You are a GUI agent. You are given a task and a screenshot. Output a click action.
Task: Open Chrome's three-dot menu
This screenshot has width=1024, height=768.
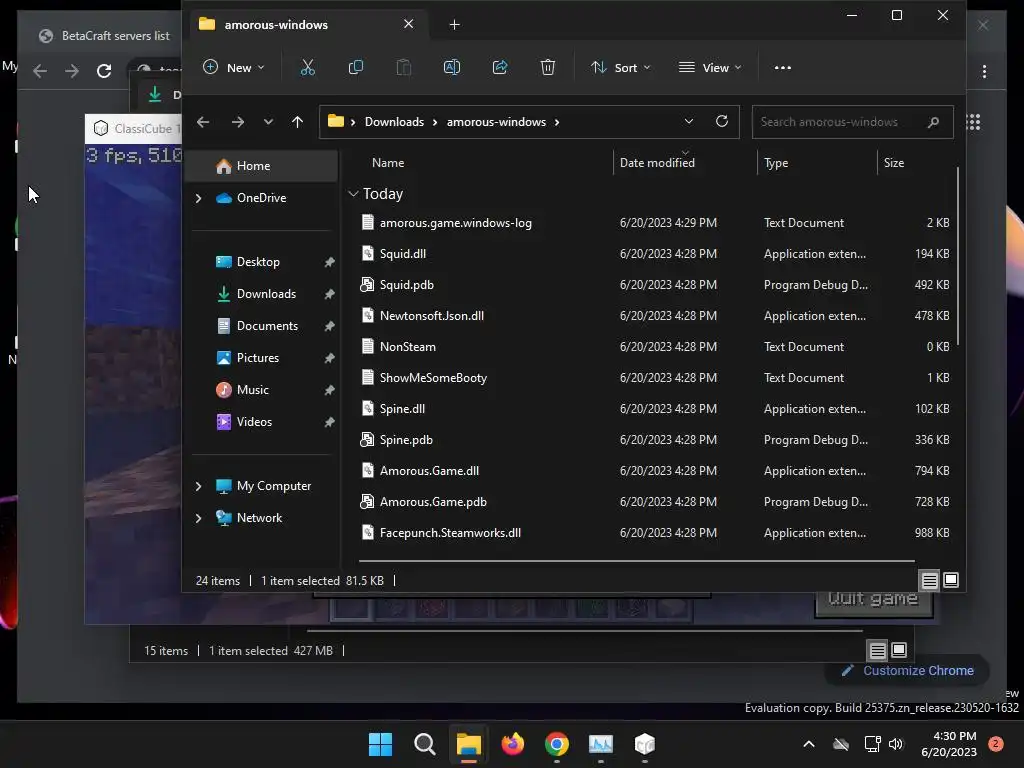(x=984, y=71)
